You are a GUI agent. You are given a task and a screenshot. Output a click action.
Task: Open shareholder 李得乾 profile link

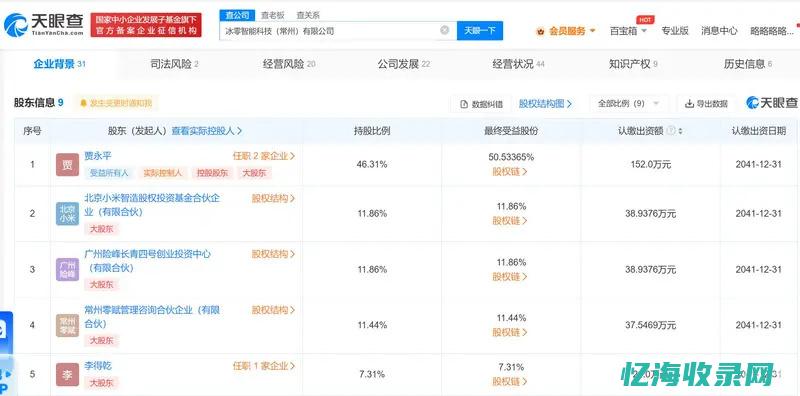coord(97,366)
